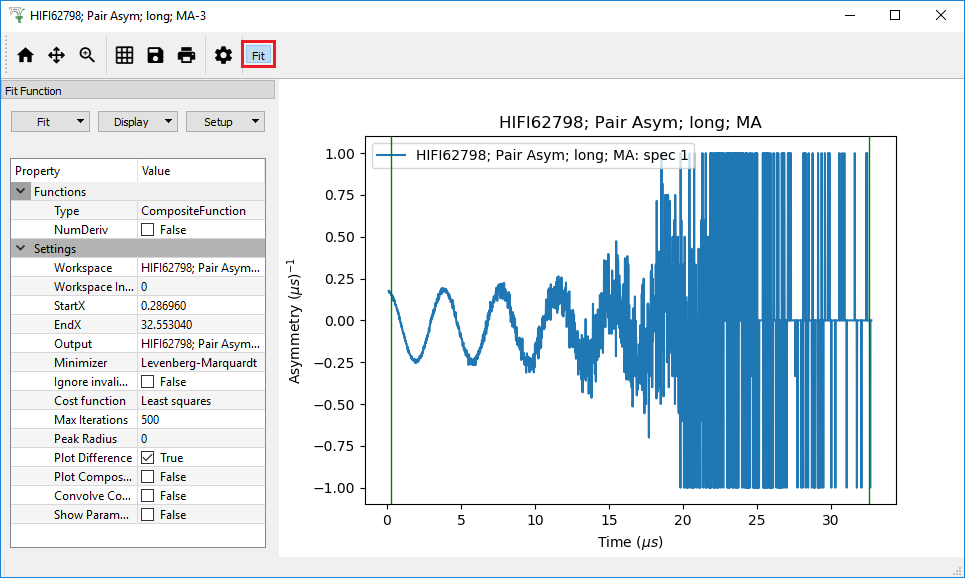
Task: Toggle the grid lines icon
Action: click(x=124, y=56)
